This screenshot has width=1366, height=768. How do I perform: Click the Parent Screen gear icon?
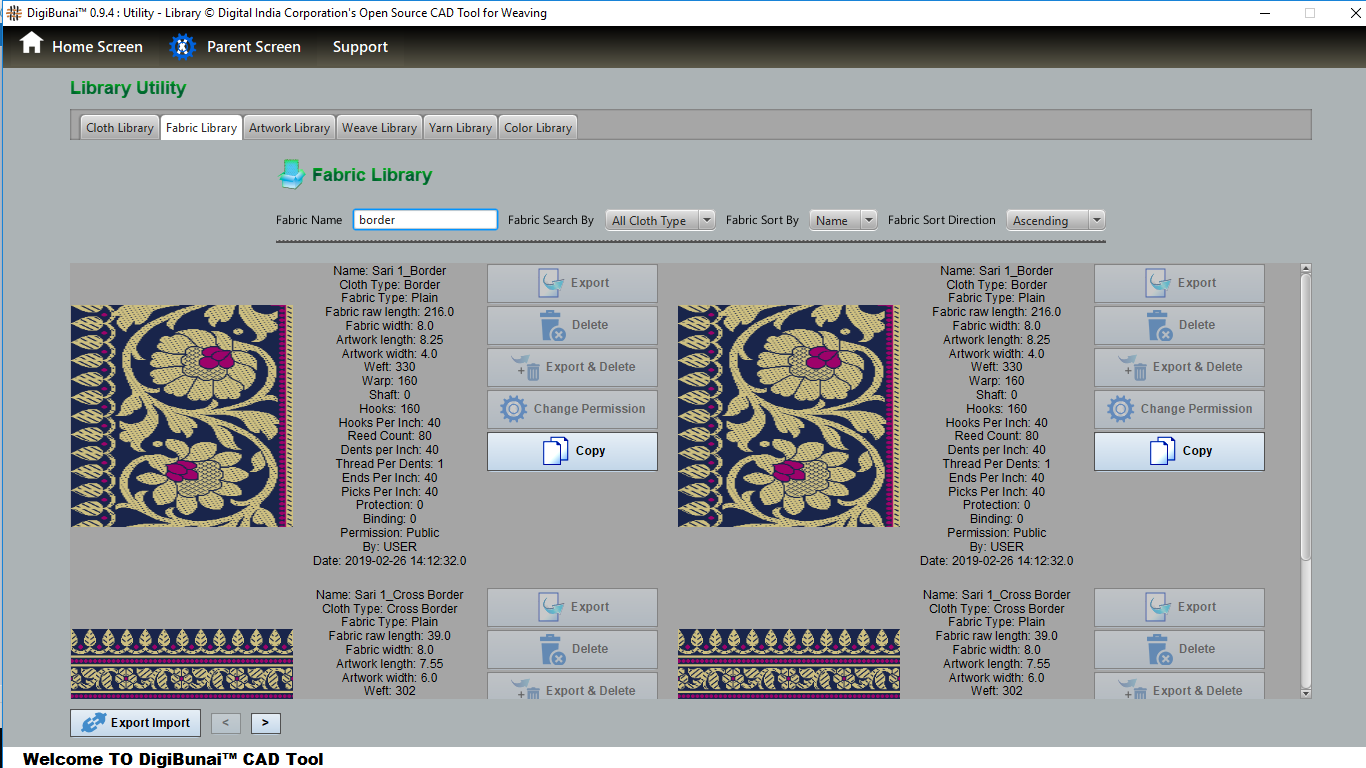(x=182, y=46)
